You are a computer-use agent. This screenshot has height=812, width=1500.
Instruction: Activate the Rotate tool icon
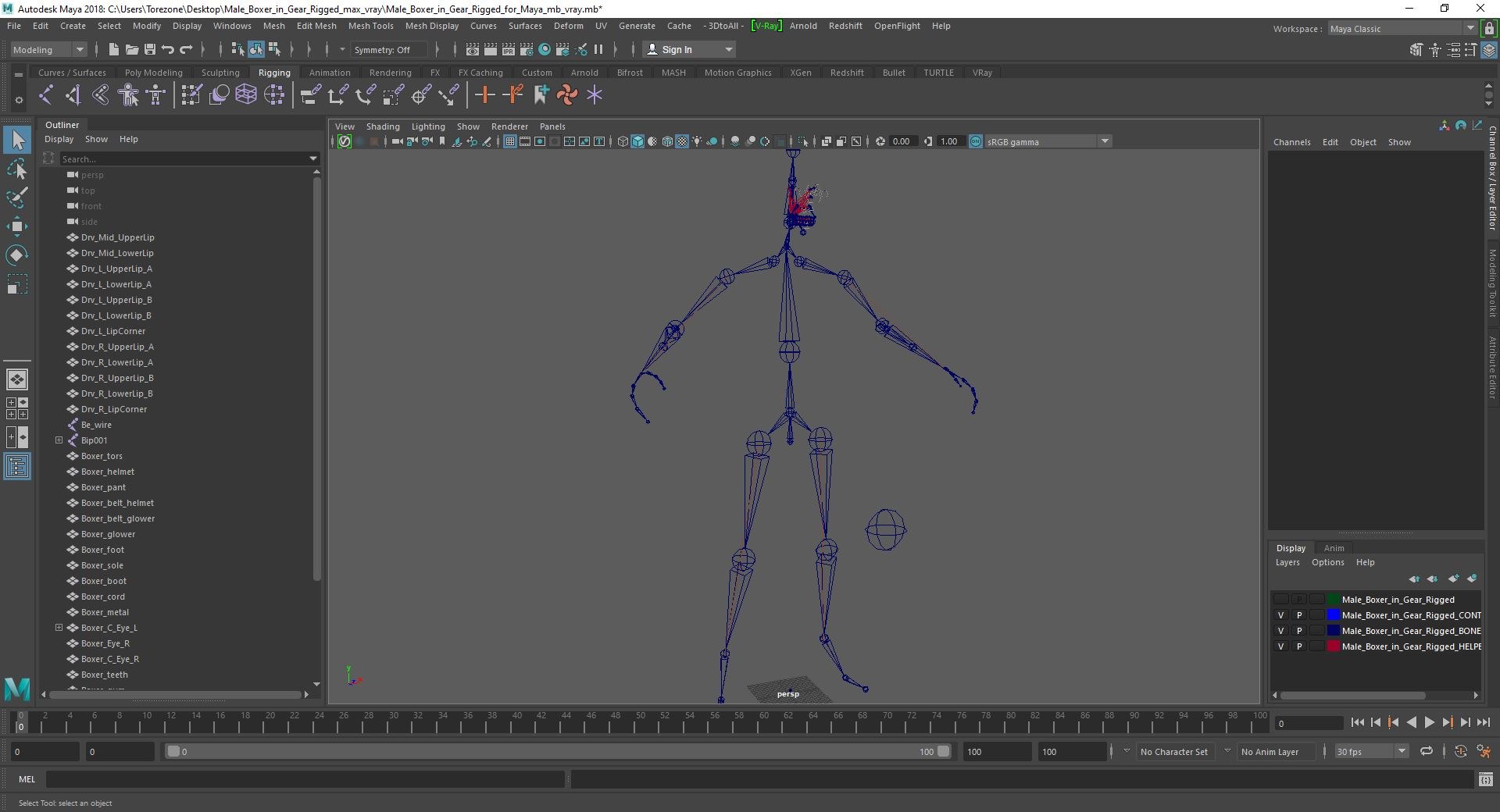[x=17, y=255]
